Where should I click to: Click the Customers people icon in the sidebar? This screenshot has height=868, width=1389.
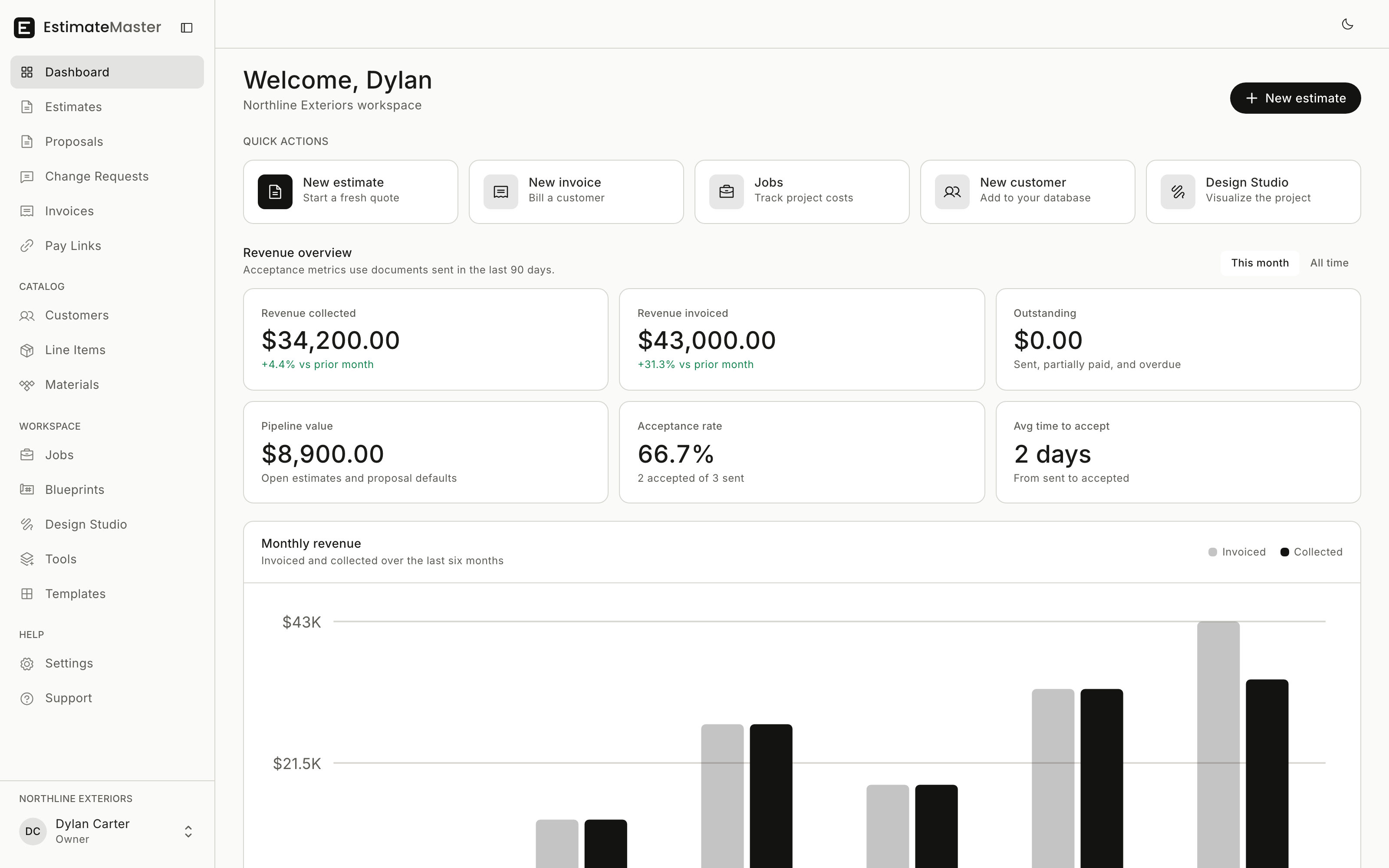tap(27, 315)
